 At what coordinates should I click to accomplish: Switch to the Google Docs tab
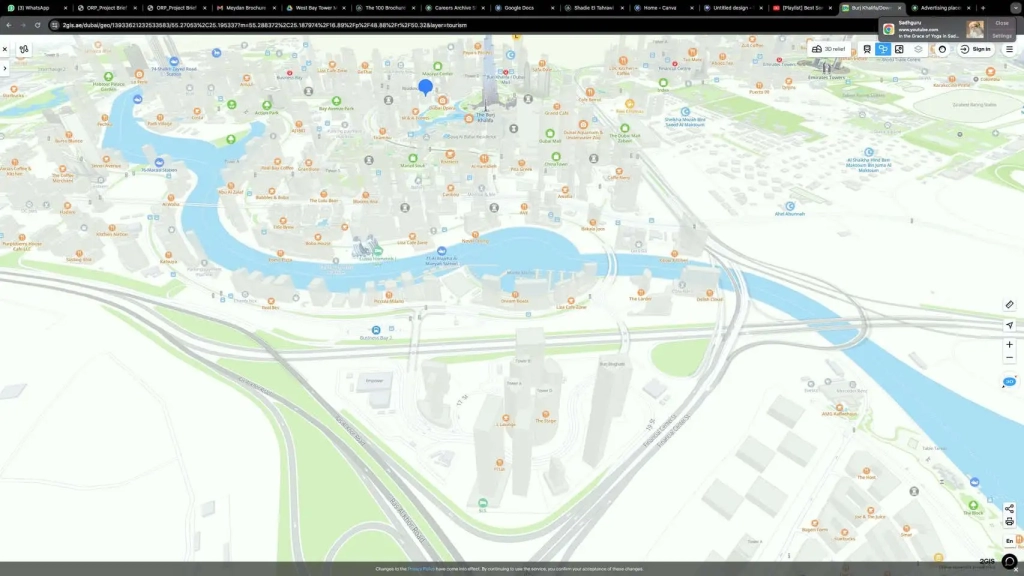point(518,8)
